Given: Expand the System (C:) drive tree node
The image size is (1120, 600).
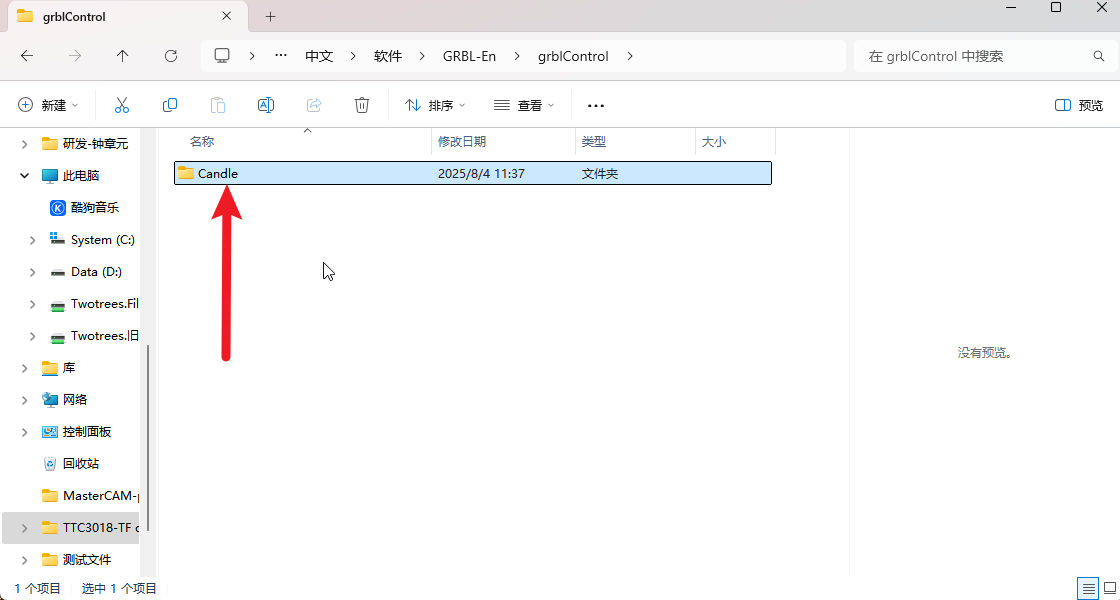Looking at the screenshot, I should pos(33,240).
